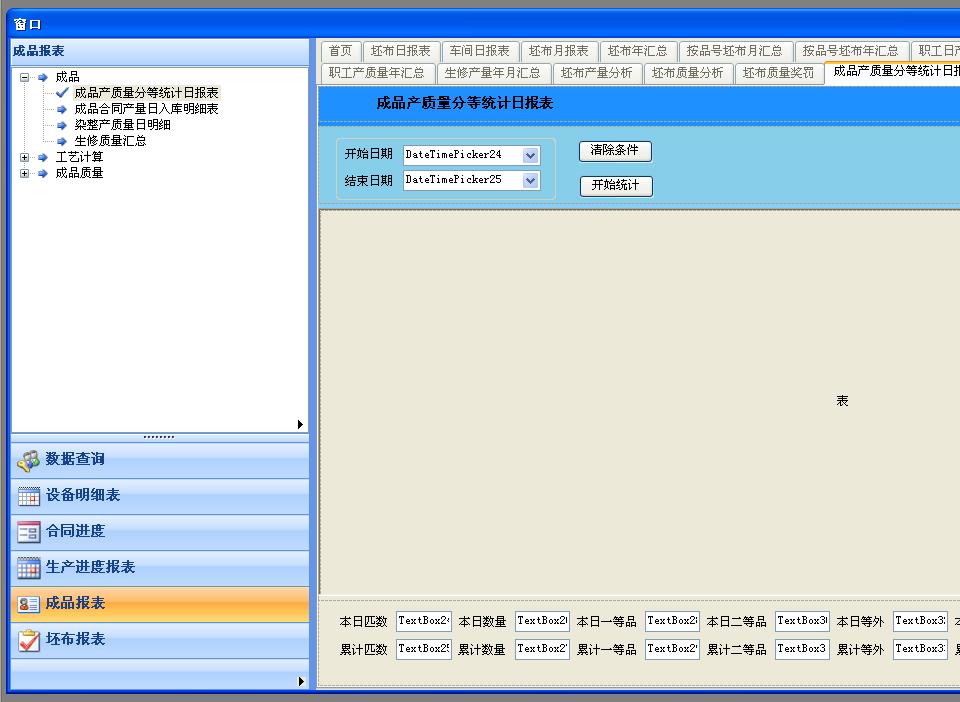Click the 设备明细表 table icon

pyautogui.click(x=29, y=496)
